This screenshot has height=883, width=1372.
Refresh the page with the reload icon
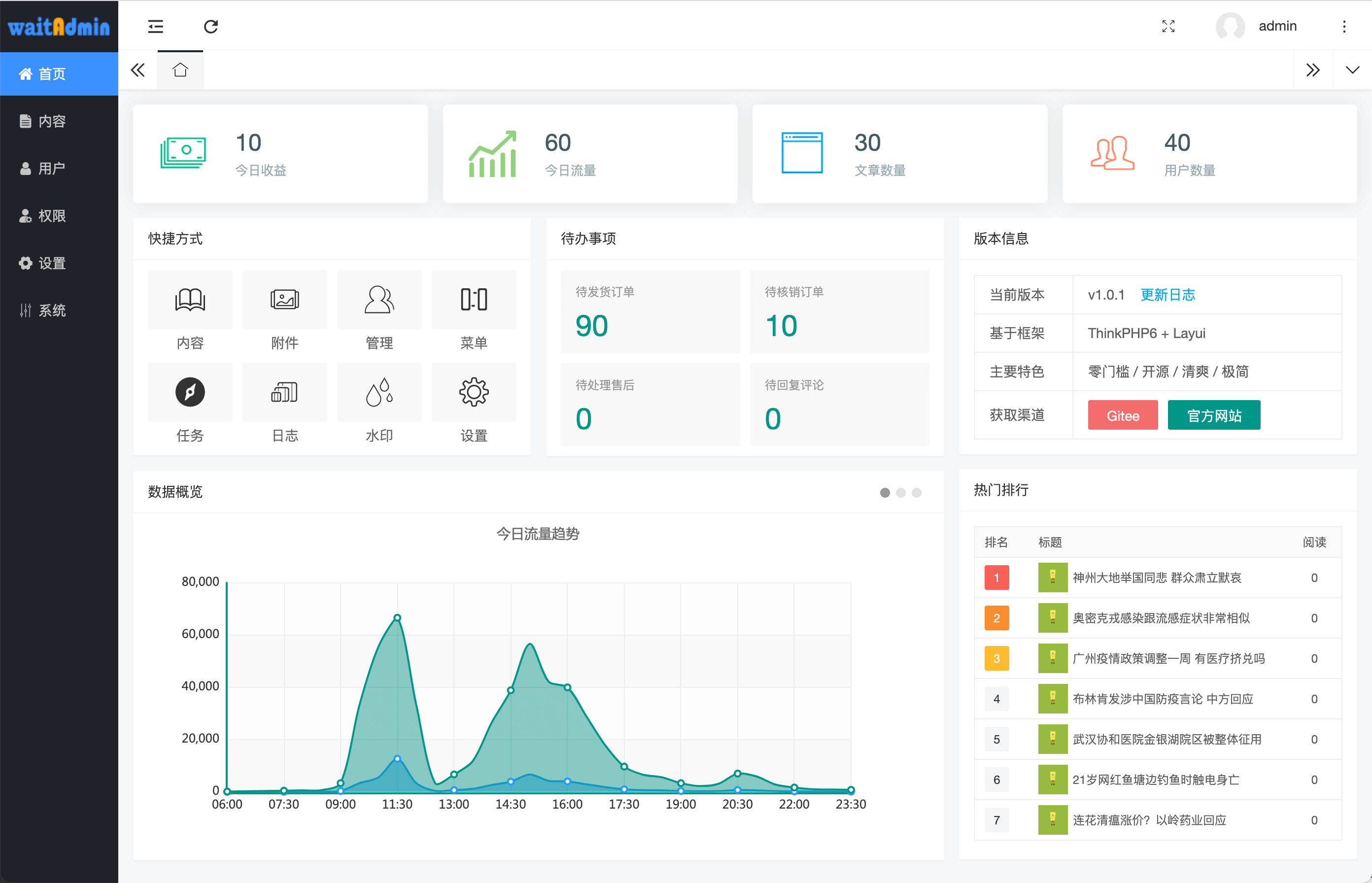(x=211, y=27)
